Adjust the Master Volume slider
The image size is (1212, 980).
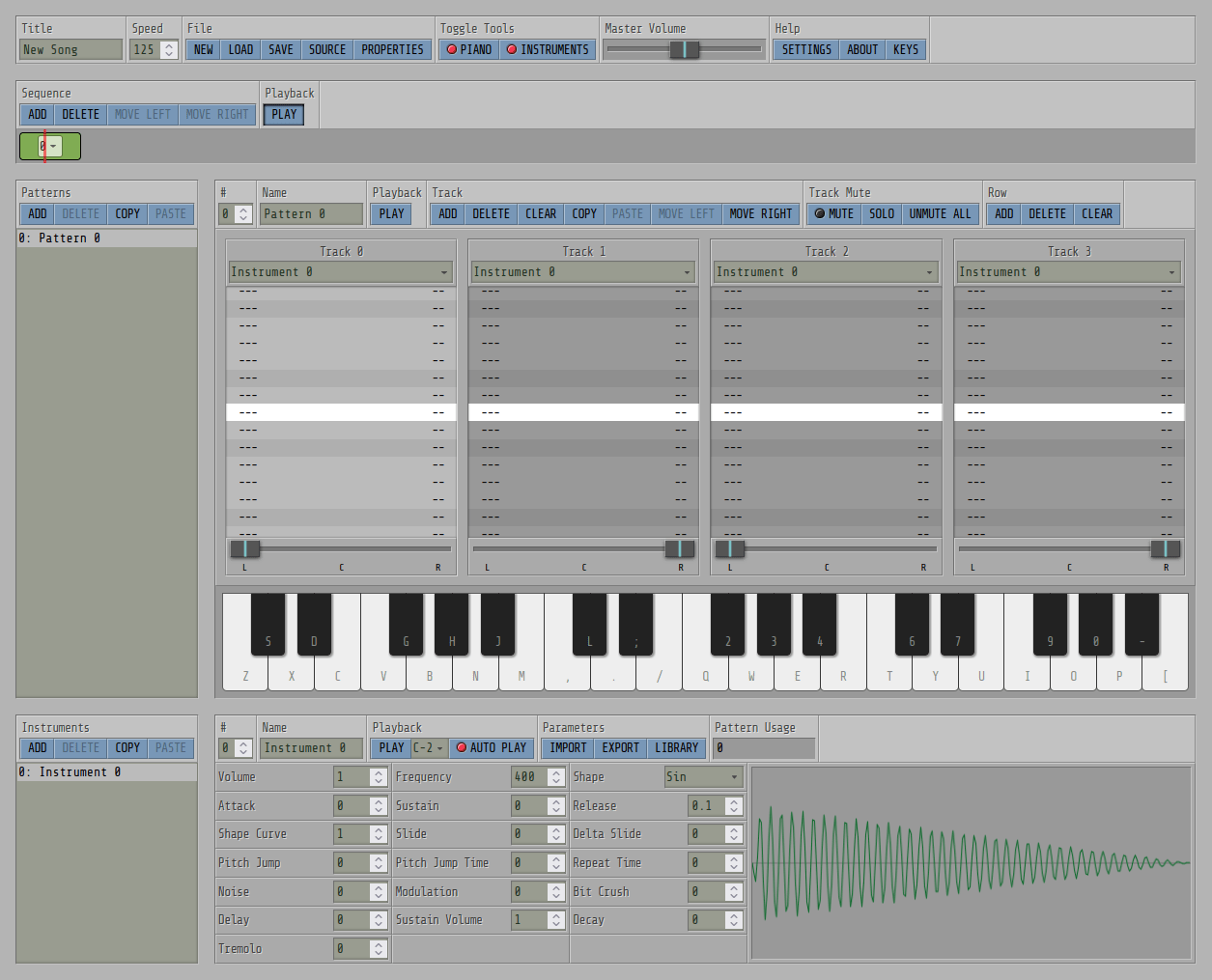(x=684, y=49)
